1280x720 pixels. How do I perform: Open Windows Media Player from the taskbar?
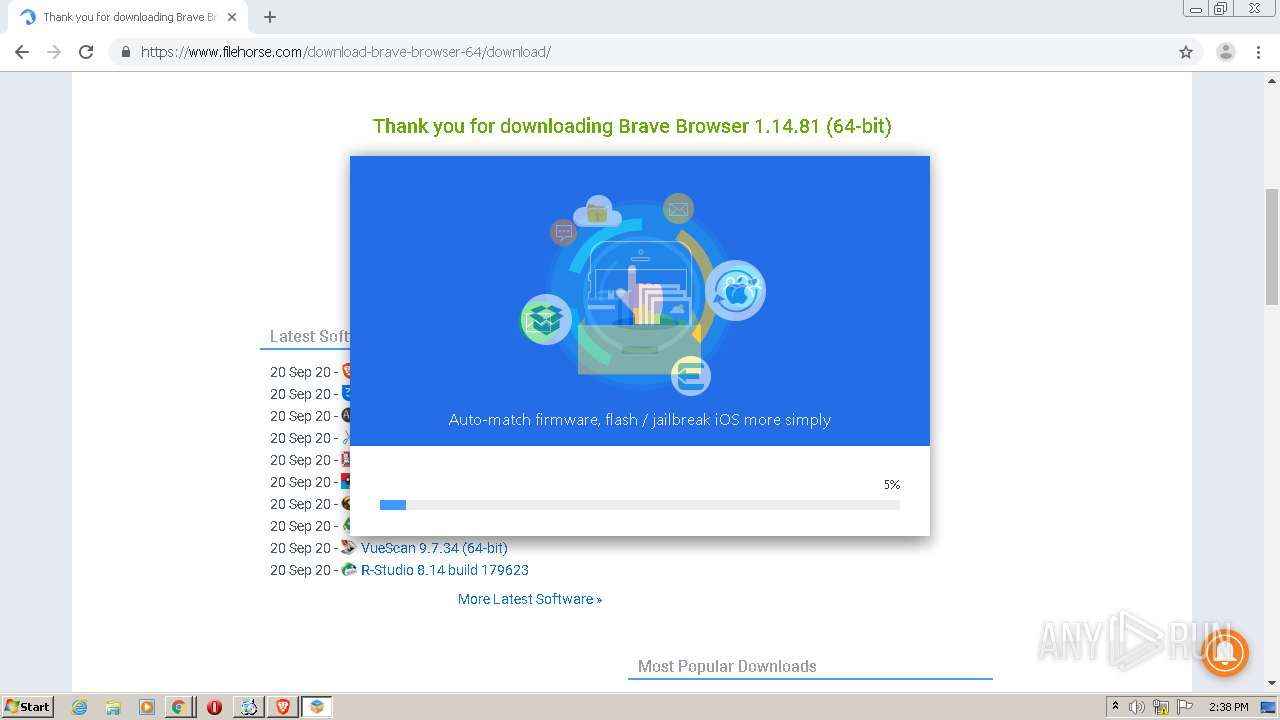point(146,707)
